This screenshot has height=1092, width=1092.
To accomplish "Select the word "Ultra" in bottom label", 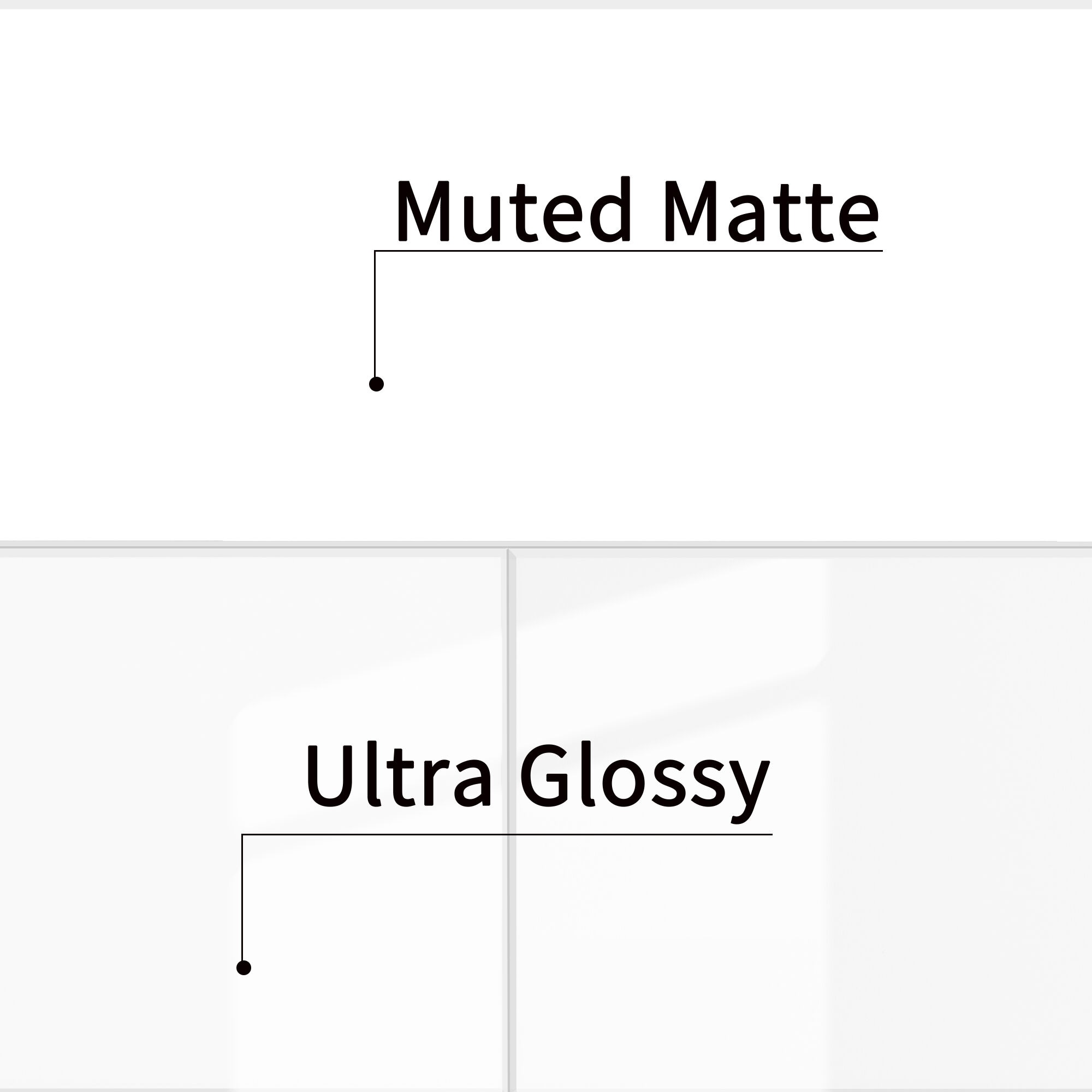I will coord(399,776).
